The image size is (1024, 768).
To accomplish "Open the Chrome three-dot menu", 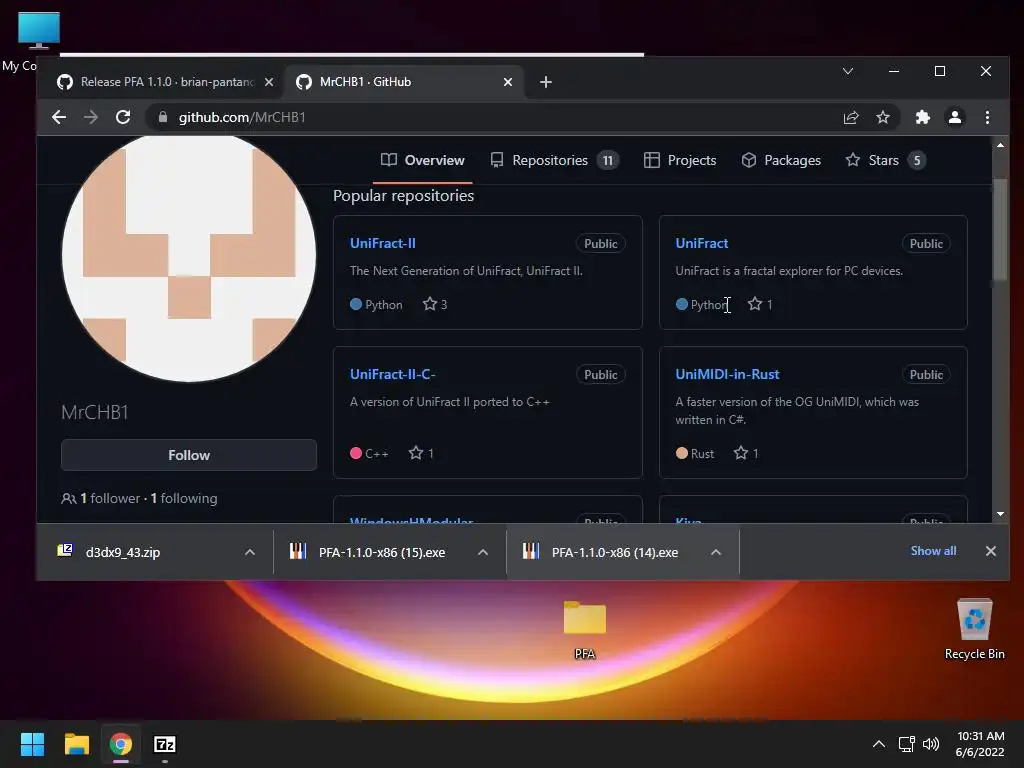I will [x=987, y=118].
